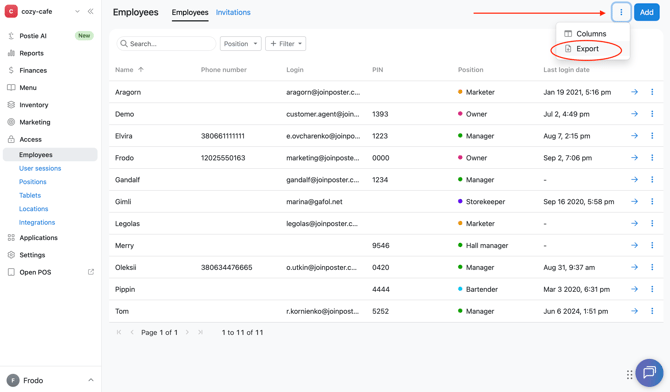Go to next page arrow

(187, 332)
